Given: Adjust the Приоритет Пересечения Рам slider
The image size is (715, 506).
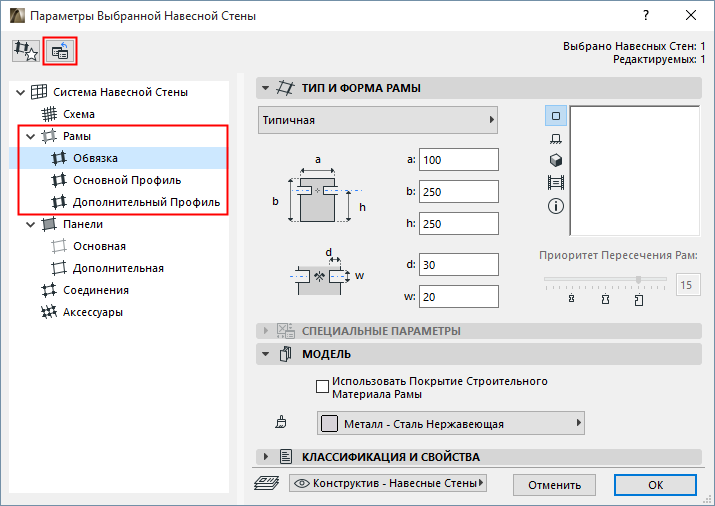Looking at the screenshot, I should (x=638, y=279).
